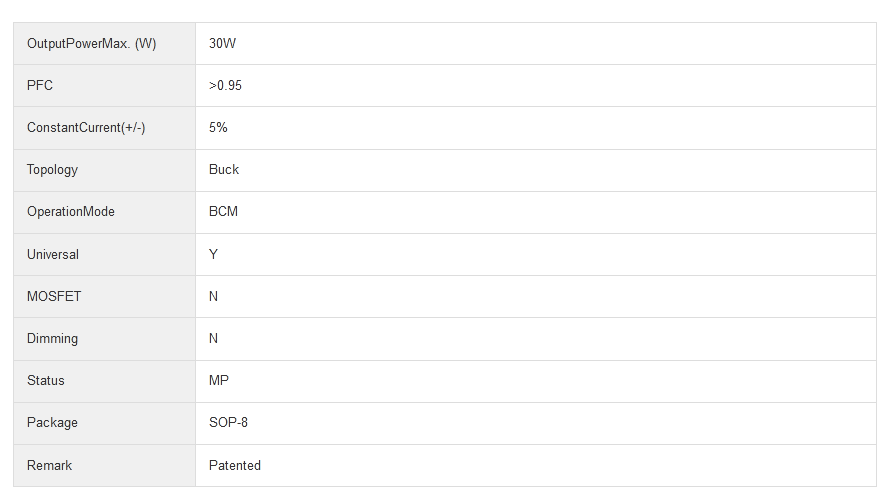Click the >0.95 PFC value

[225, 86]
